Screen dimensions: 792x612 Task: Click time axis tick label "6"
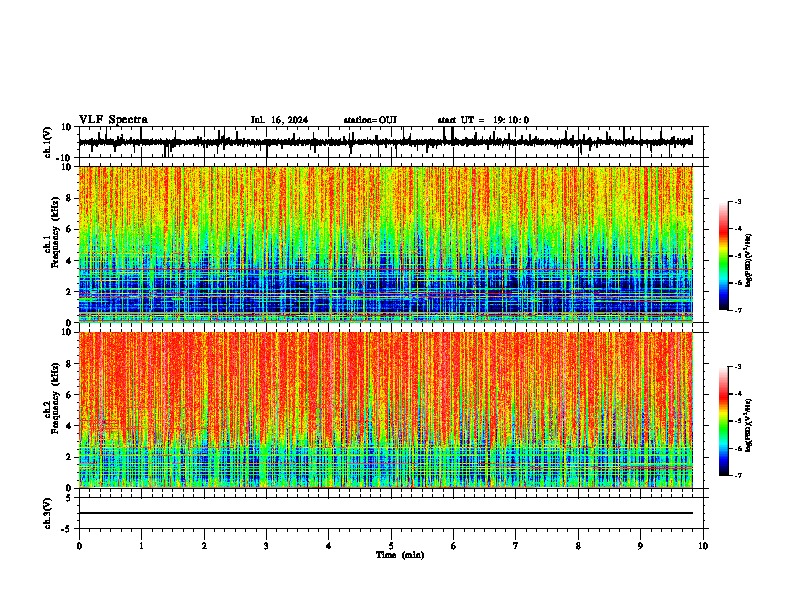click(x=454, y=546)
